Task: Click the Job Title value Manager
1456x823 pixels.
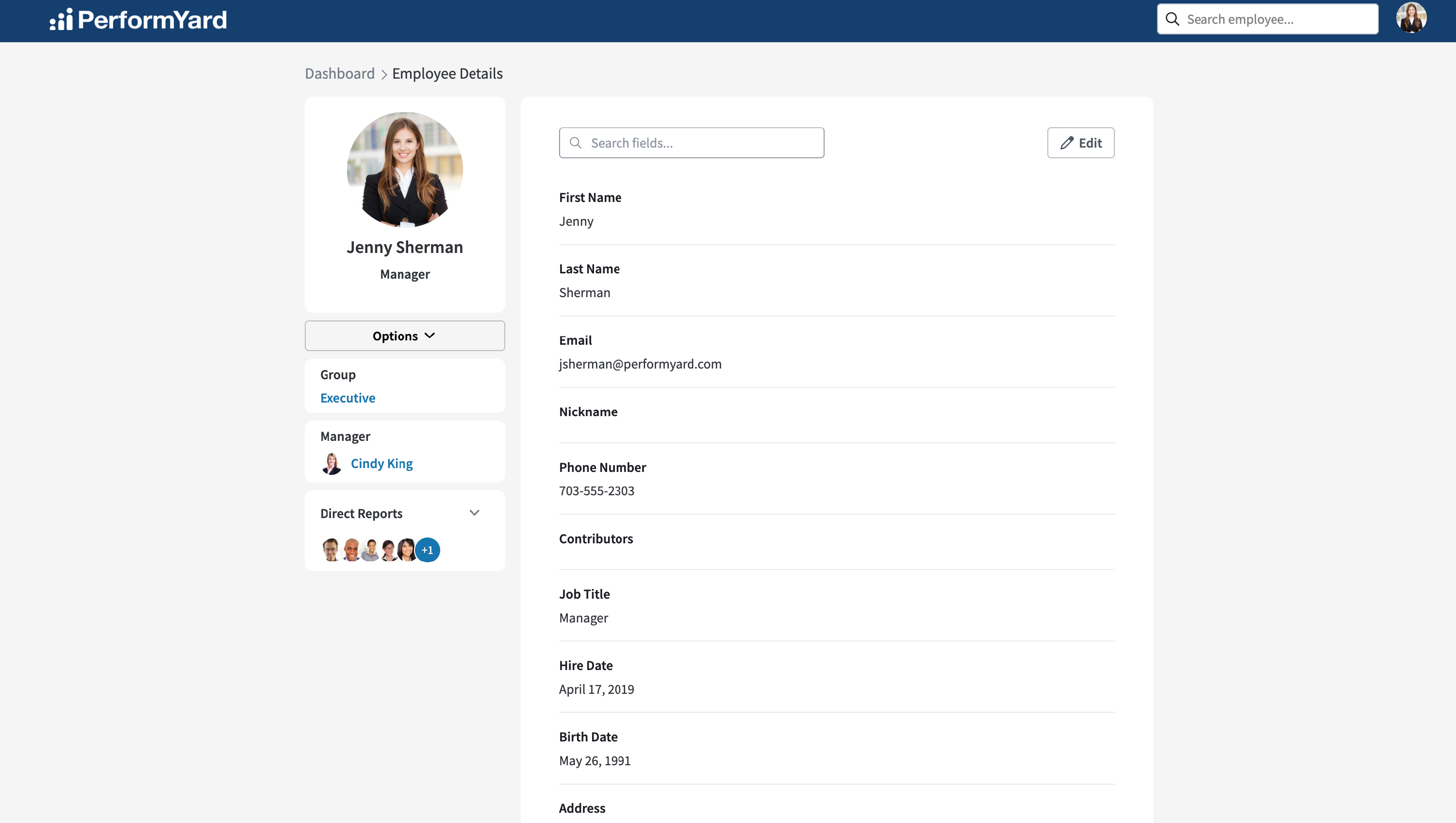Action: [583, 618]
